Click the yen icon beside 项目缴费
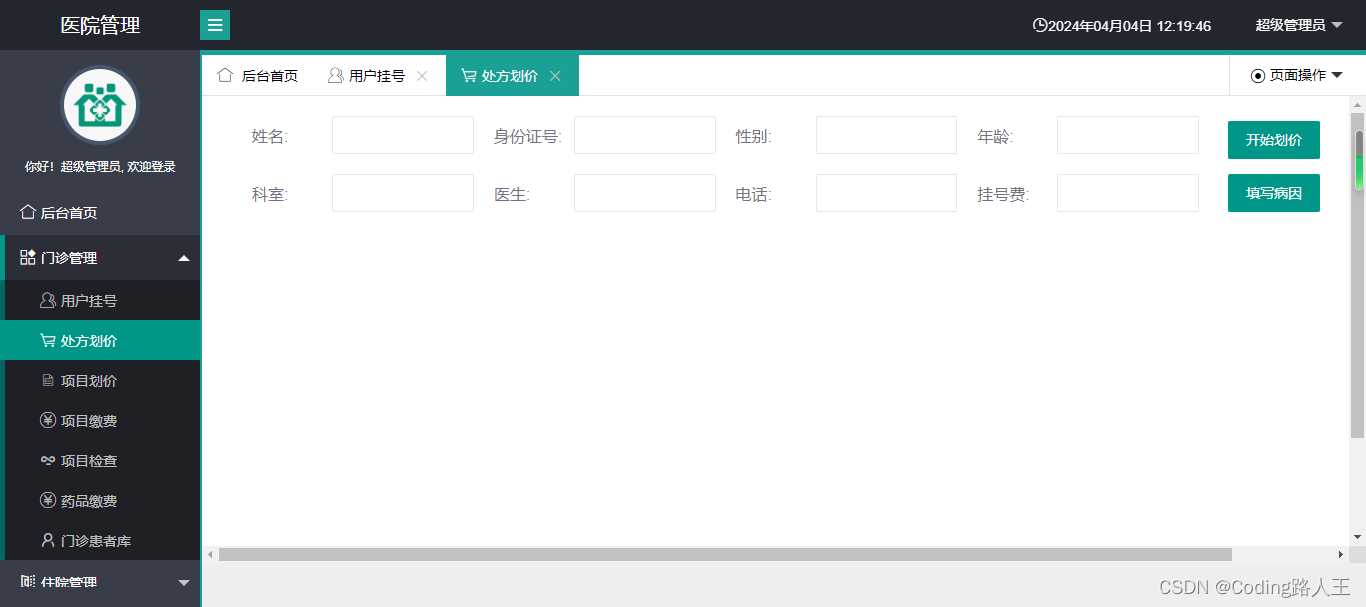Image resolution: width=1366 pixels, height=607 pixels. point(47,421)
